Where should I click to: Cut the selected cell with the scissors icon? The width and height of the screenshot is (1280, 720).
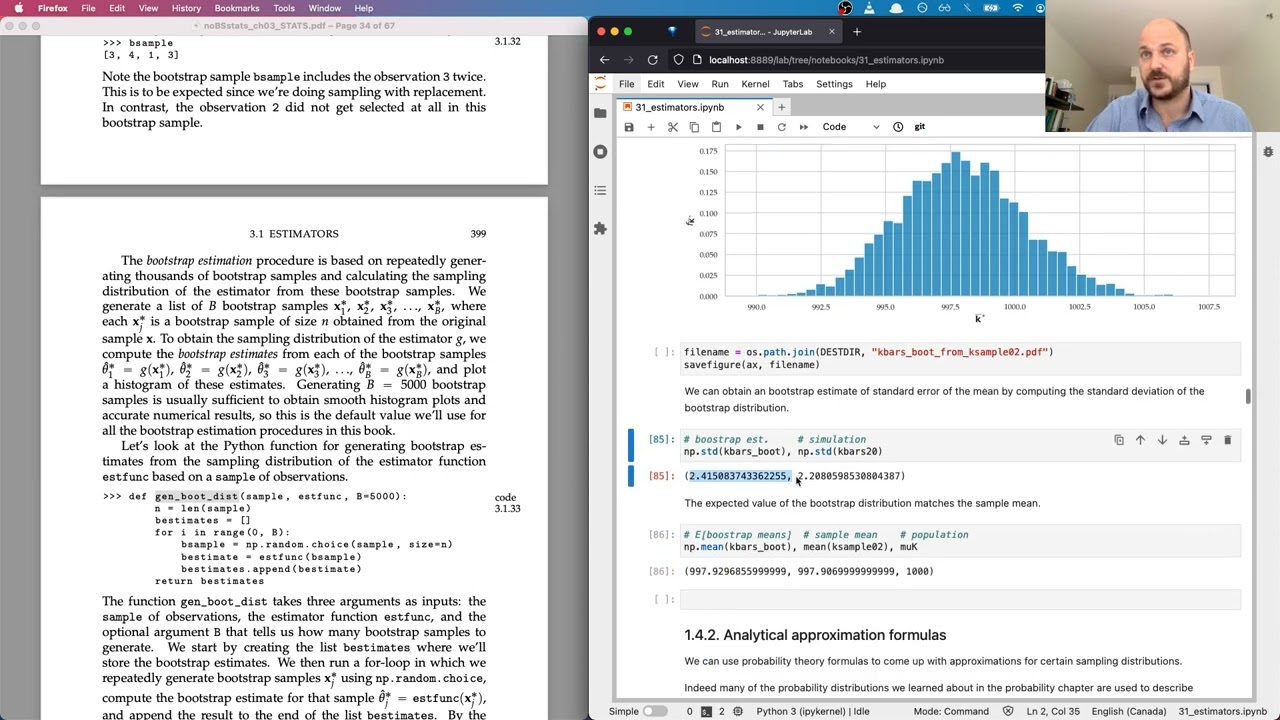click(673, 127)
